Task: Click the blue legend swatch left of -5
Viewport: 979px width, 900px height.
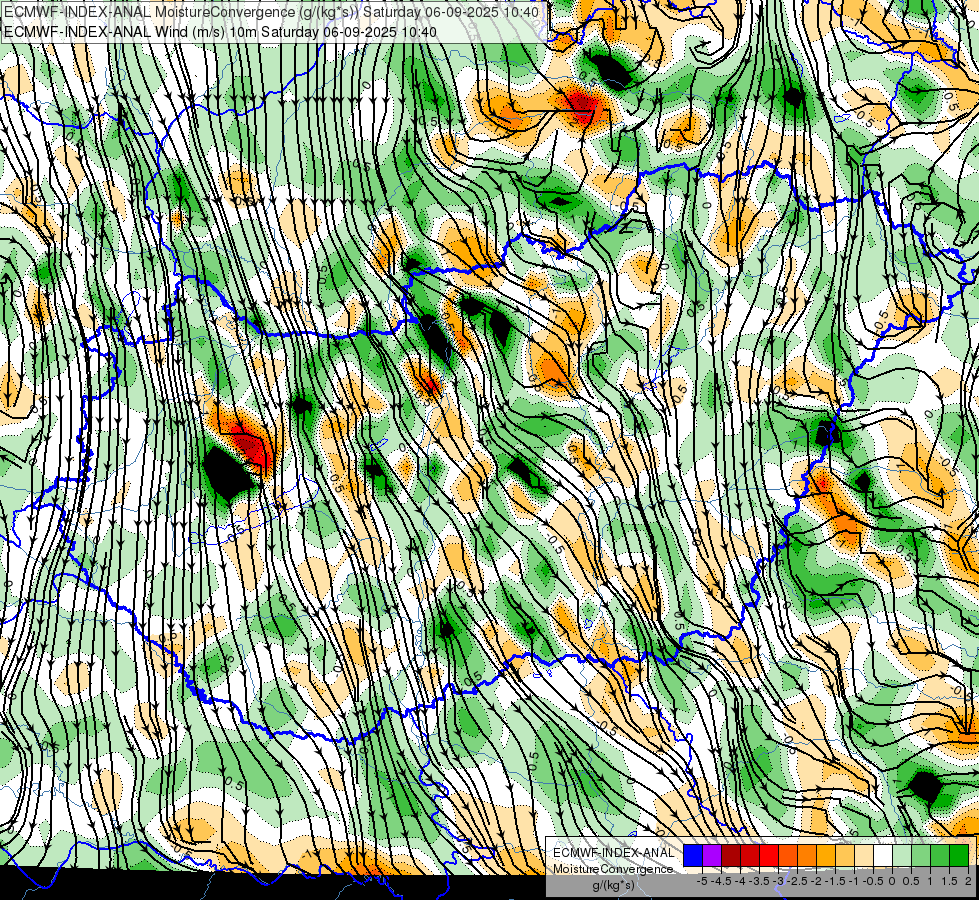Action: (693, 855)
